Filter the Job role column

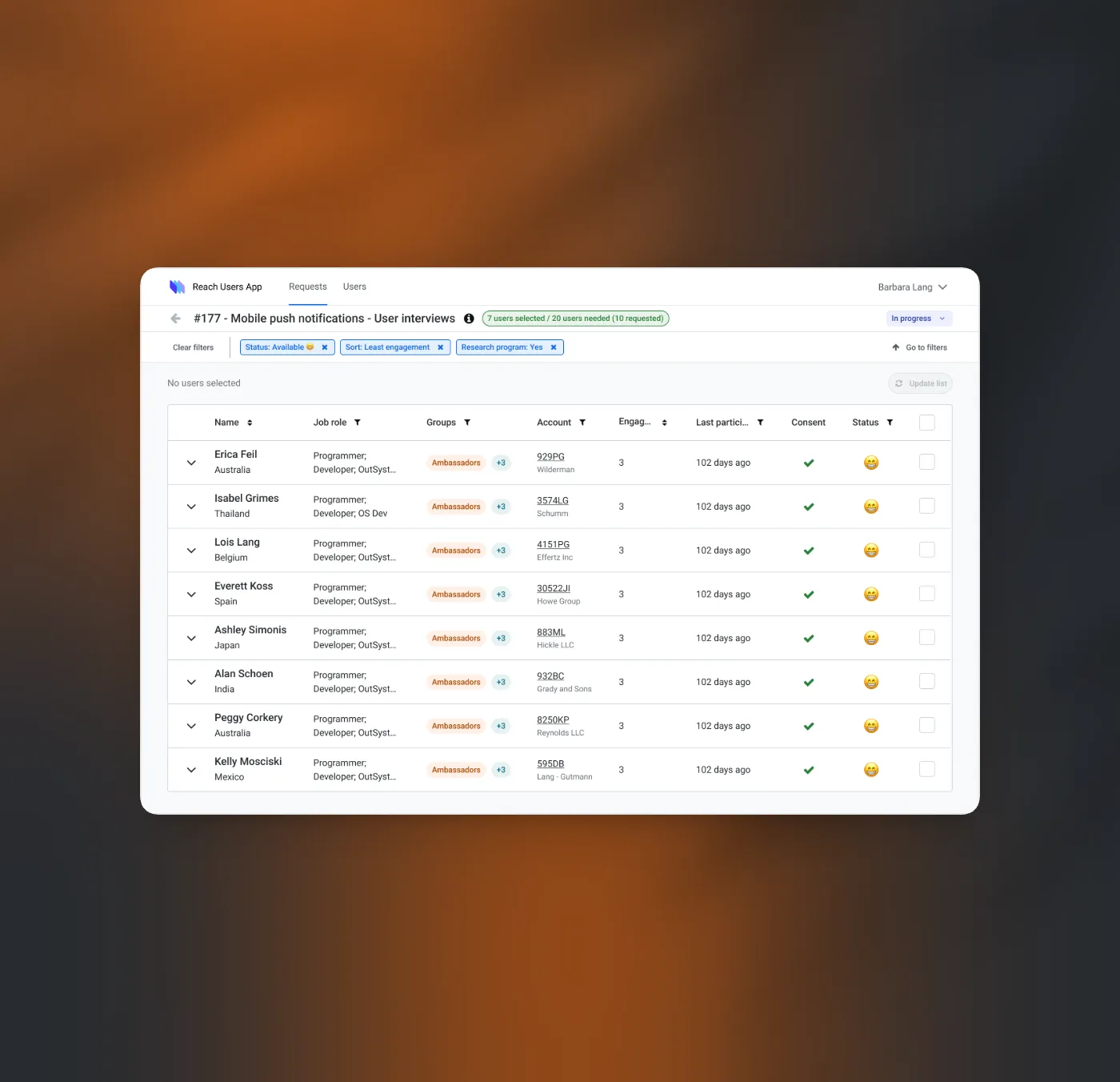click(358, 423)
